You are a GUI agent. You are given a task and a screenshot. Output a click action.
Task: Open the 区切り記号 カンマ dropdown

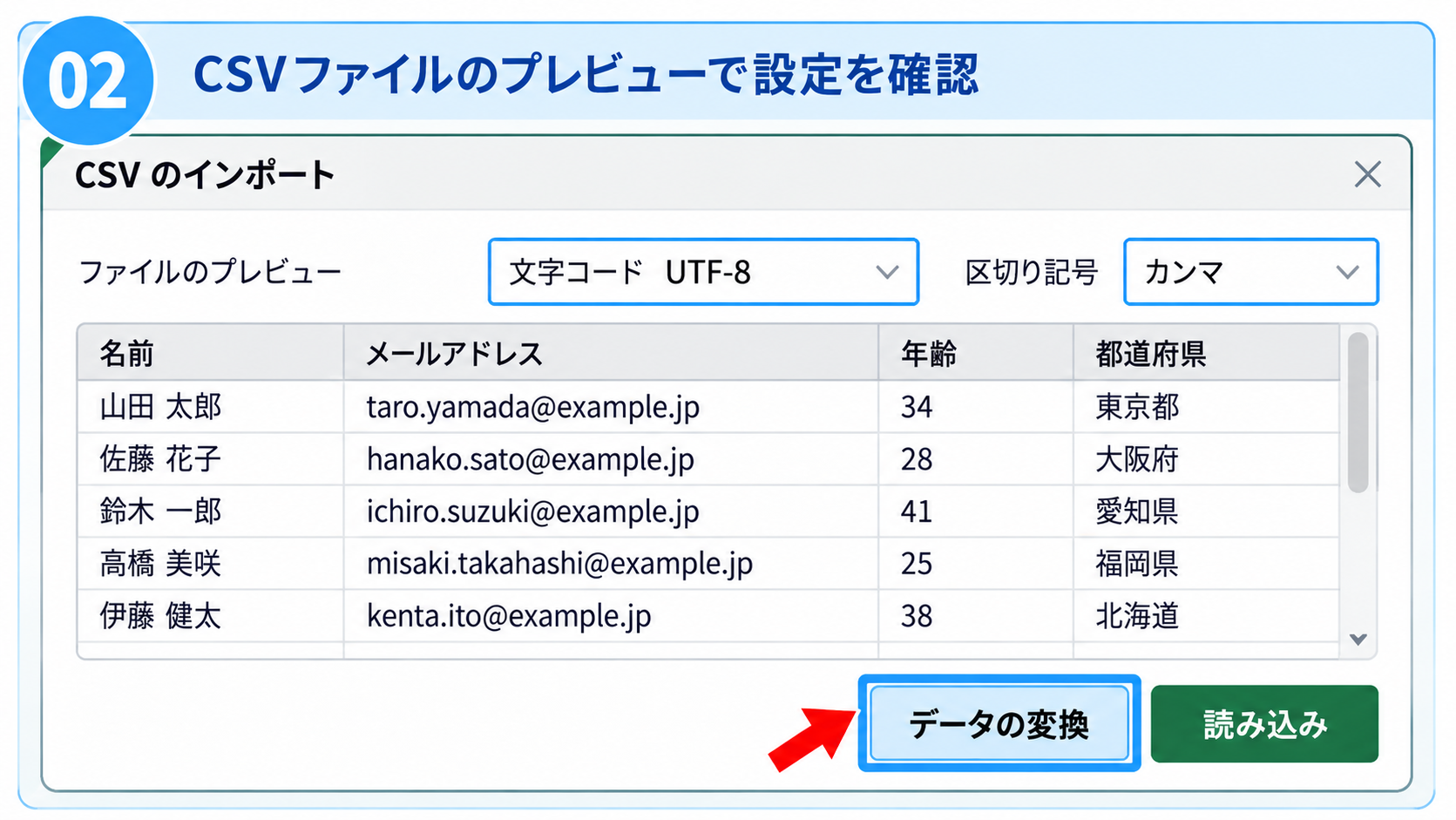pyautogui.click(x=1250, y=272)
